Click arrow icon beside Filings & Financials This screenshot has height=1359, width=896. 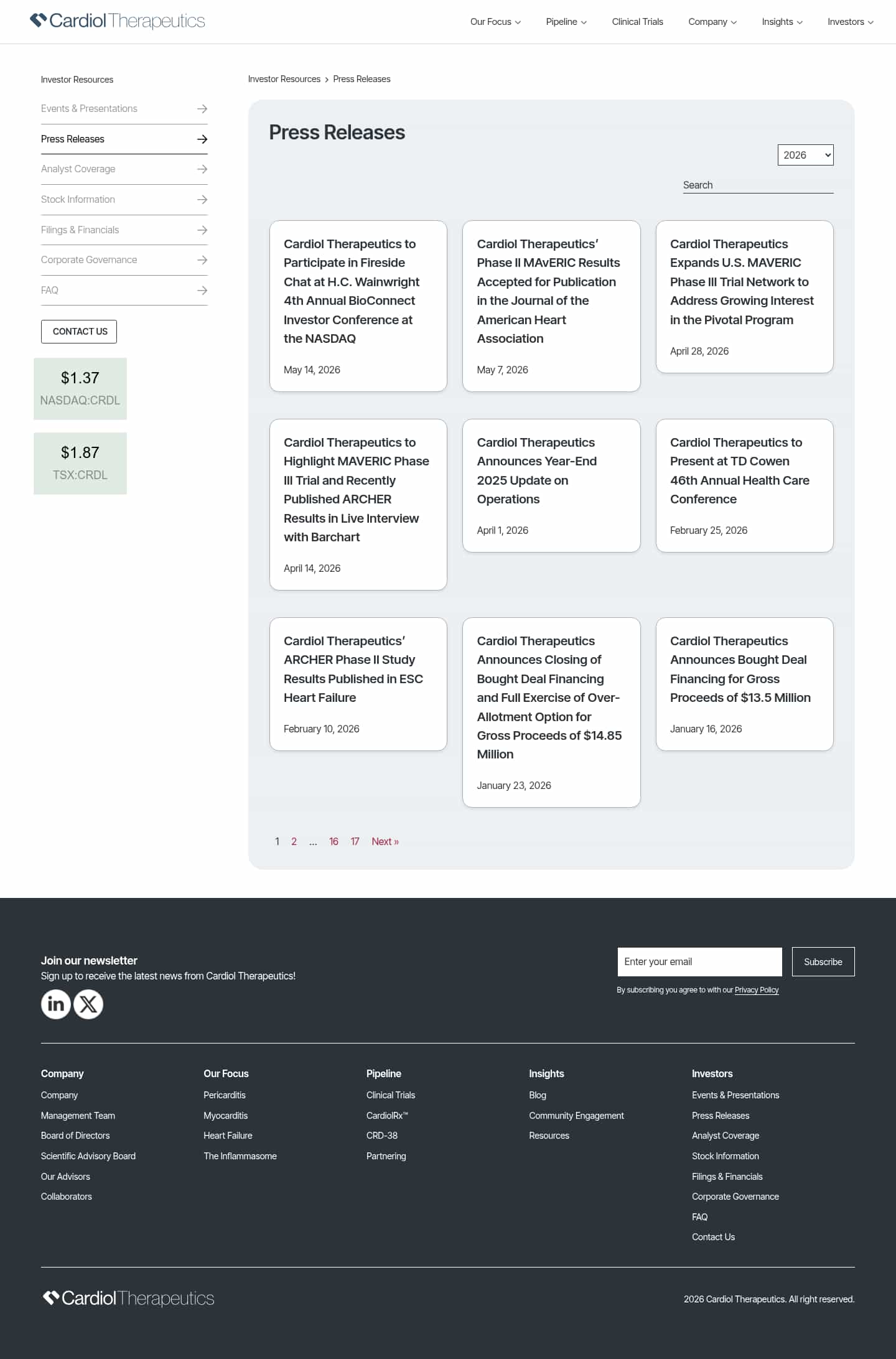(x=202, y=230)
